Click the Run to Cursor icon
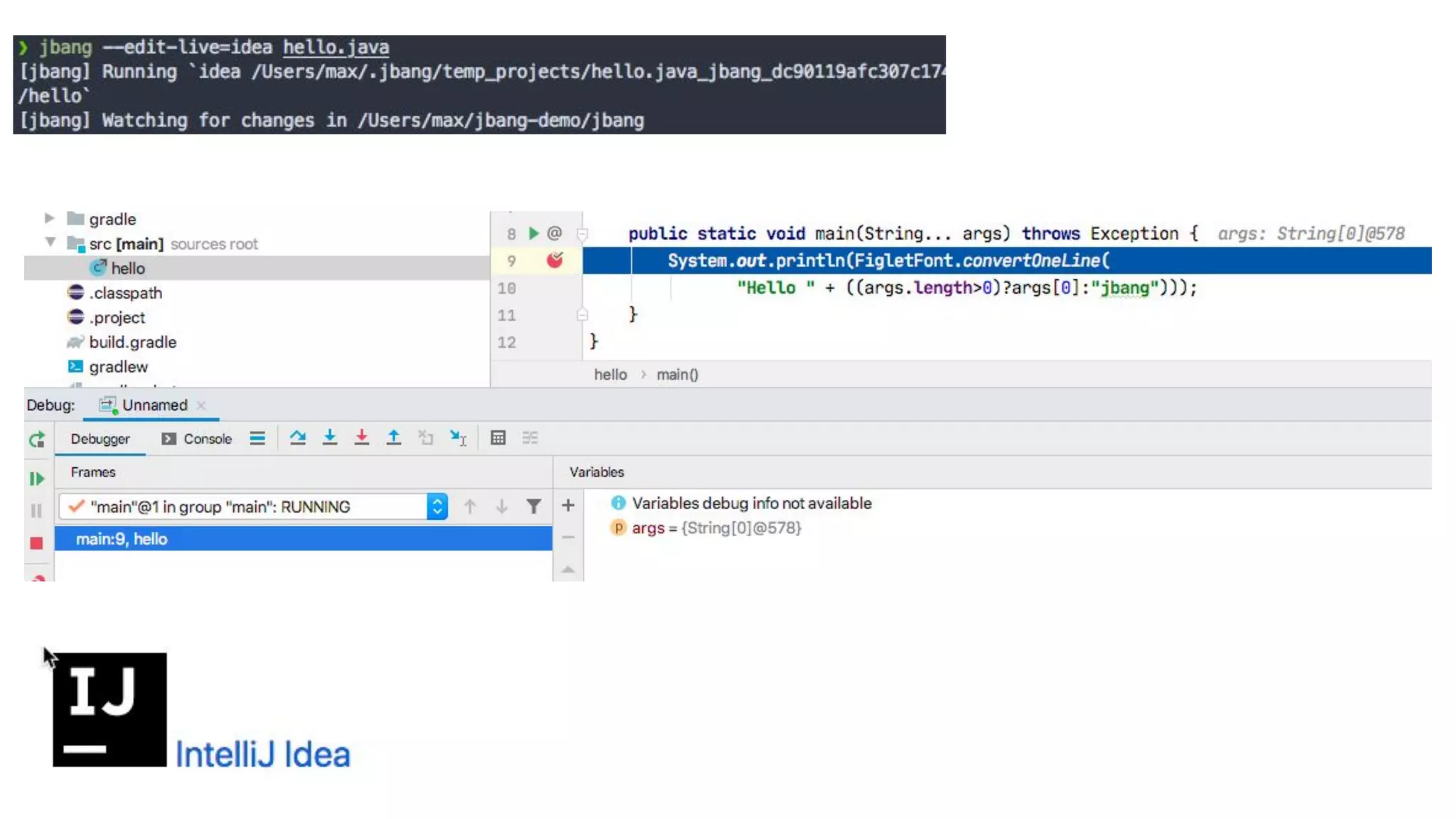This screenshot has width=1456, height=819. tap(458, 438)
